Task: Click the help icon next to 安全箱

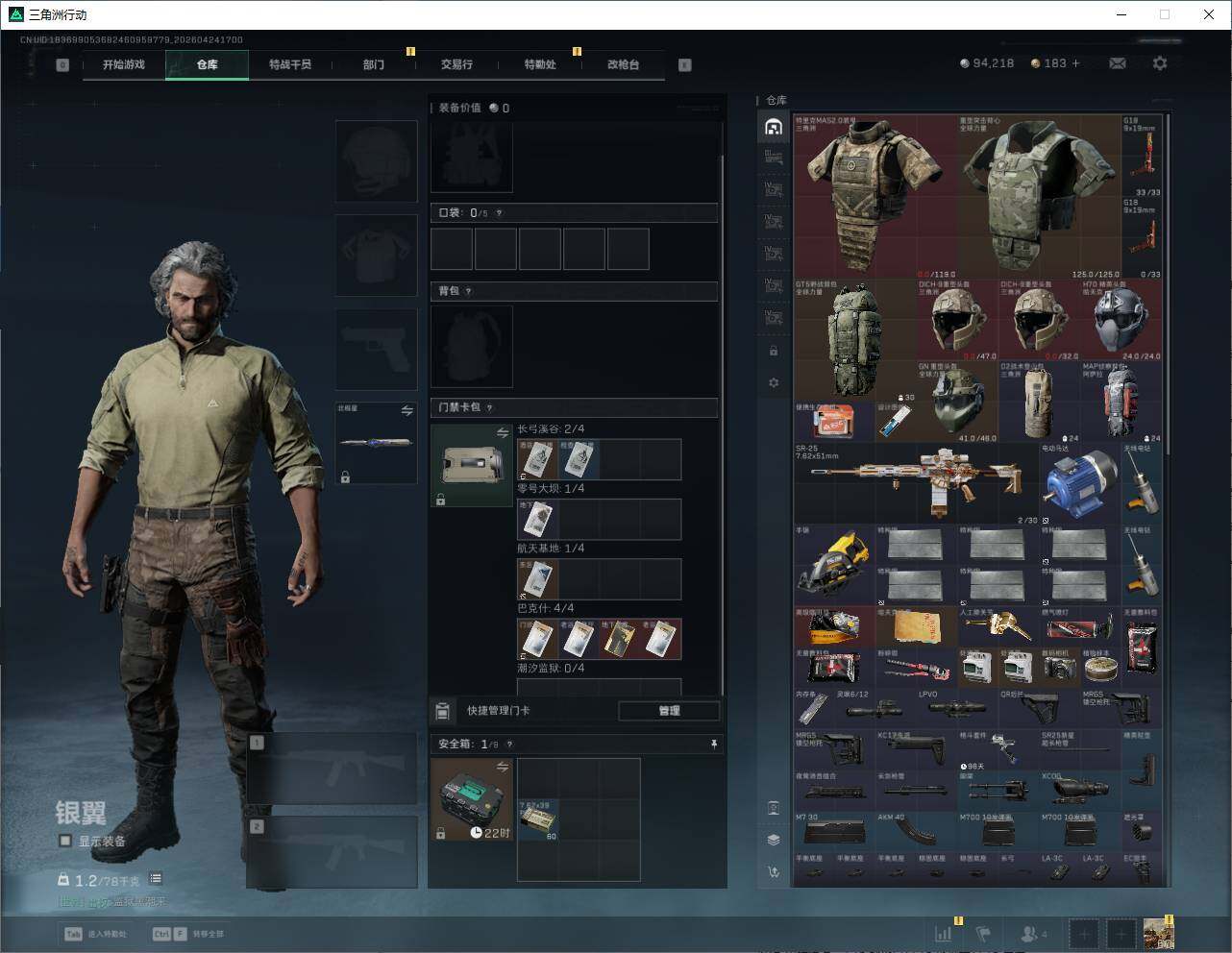Action: (509, 745)
